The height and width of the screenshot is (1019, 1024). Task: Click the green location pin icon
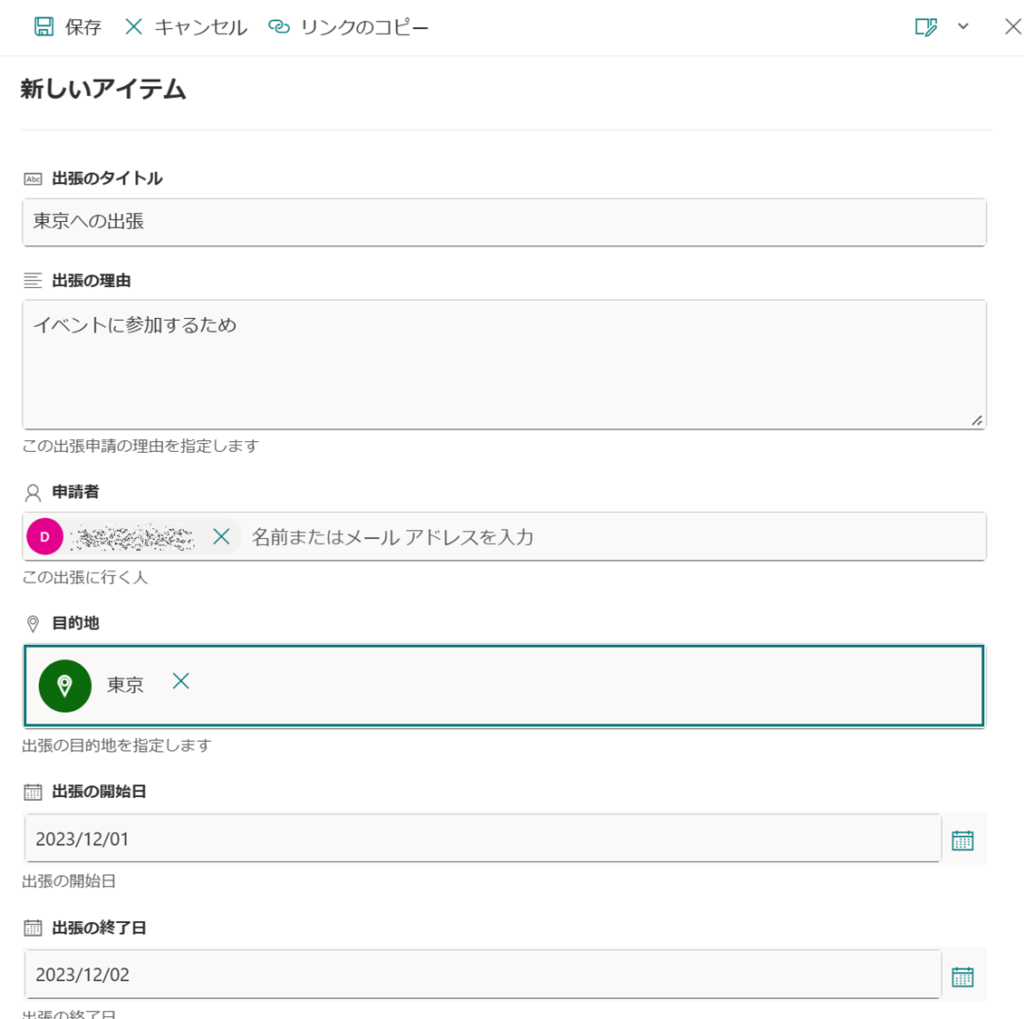pos(65,686)
